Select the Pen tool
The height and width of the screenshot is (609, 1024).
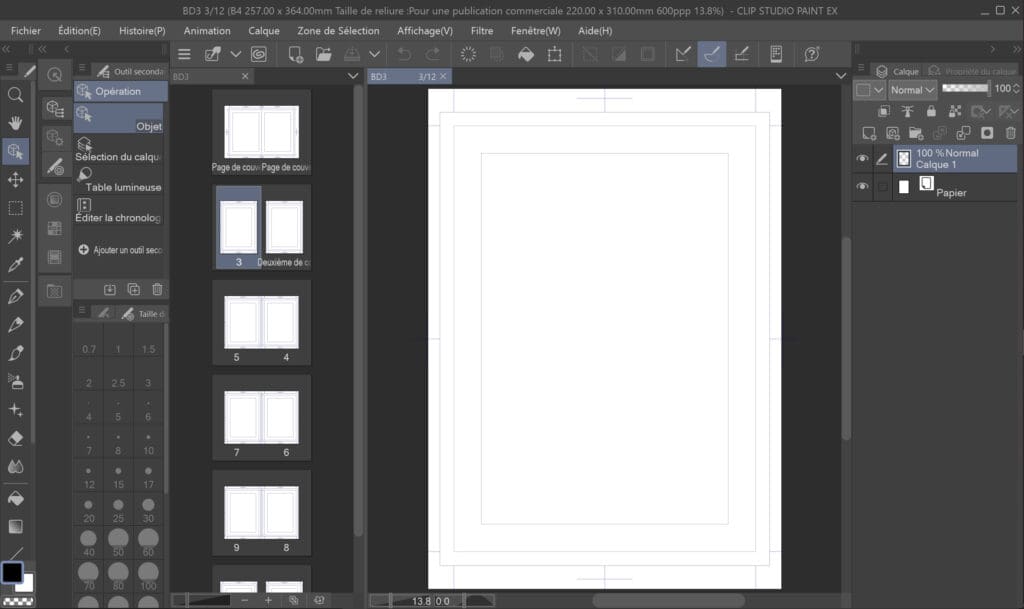pyautogui.click(x=16, y=296)
